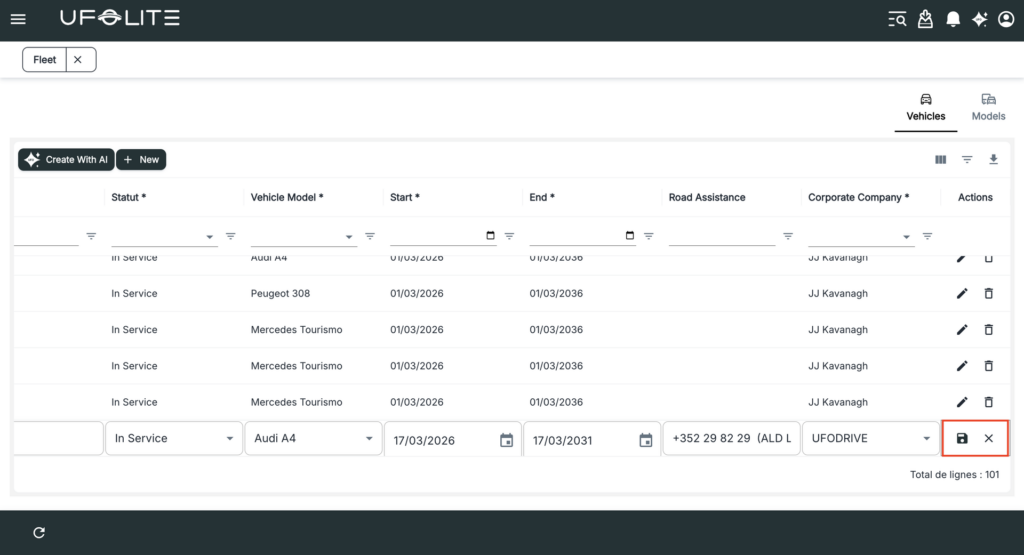Screen dimensions: 1024x555
Task: Click the refresh icon in the footer
Action: click(x=39, y=532)
